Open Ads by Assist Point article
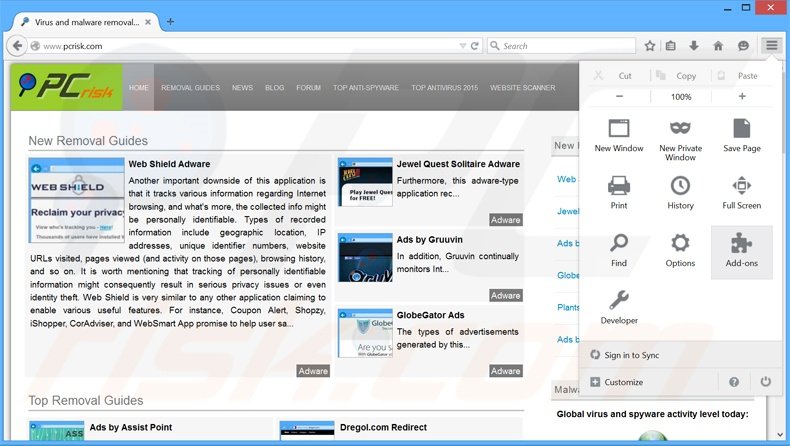Screen dimensions: 790x446 point(131,427)
